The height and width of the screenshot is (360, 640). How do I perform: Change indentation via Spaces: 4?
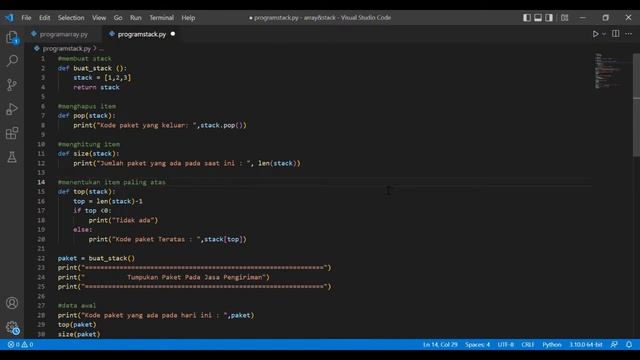click(x=477, y=344)
